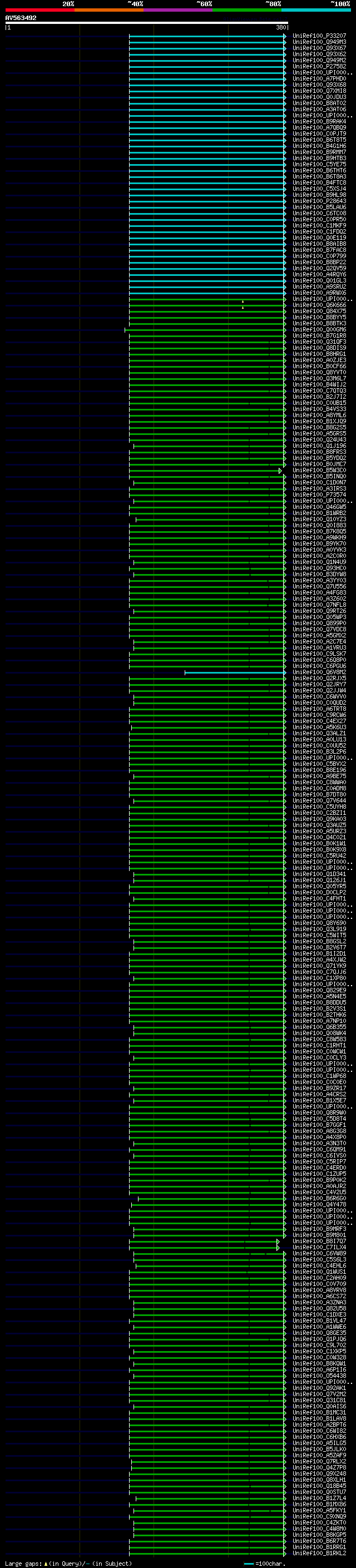Open hit UniRef100_C1MKF9

point(319,225)
